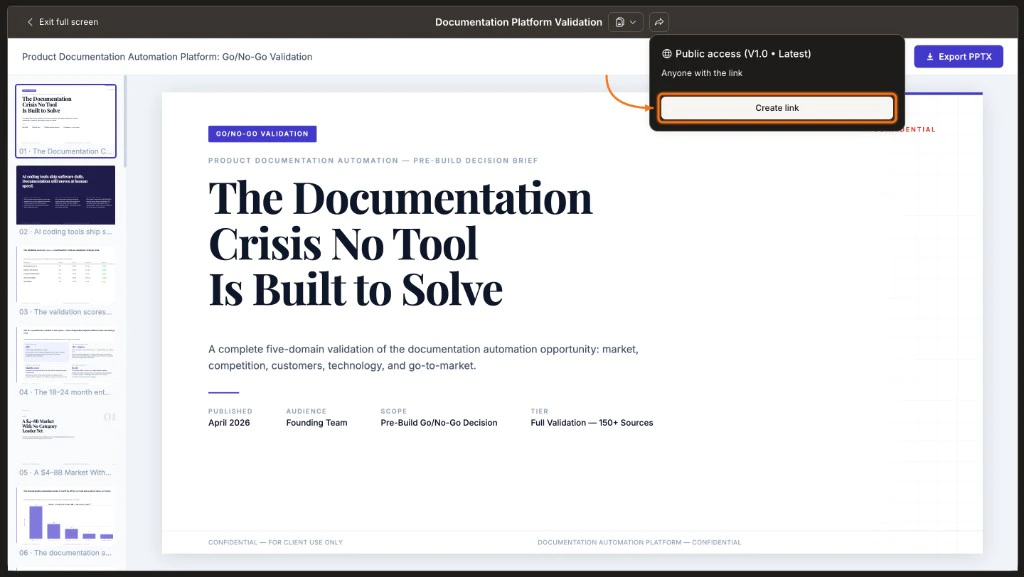1024x577 pixels.
Task: Expand the version dropdown chevron in the header
Action: (632, 21)
